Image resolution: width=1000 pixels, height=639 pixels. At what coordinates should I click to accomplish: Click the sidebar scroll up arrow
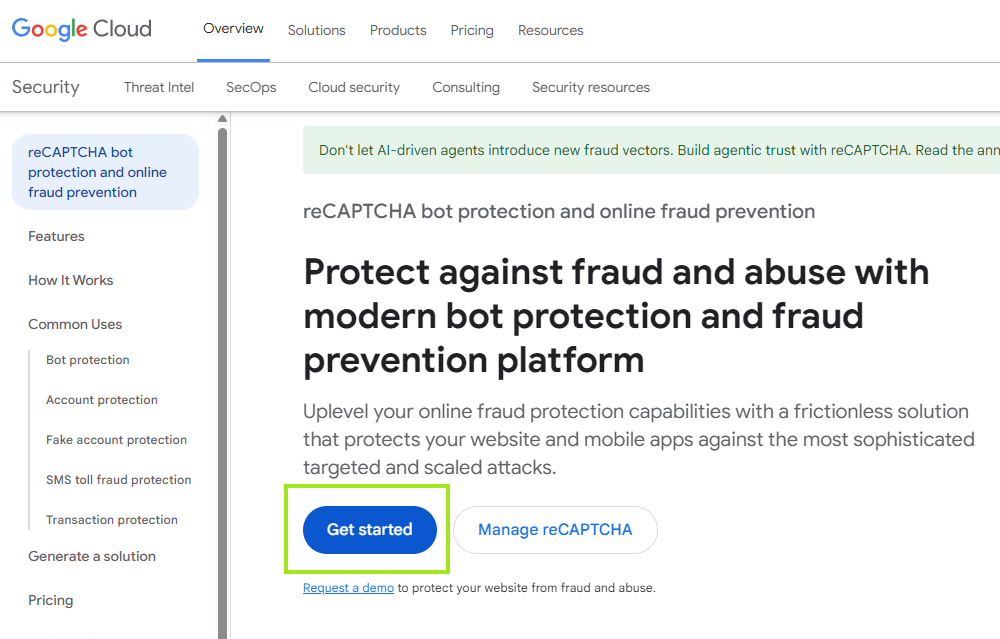point(222,119)
